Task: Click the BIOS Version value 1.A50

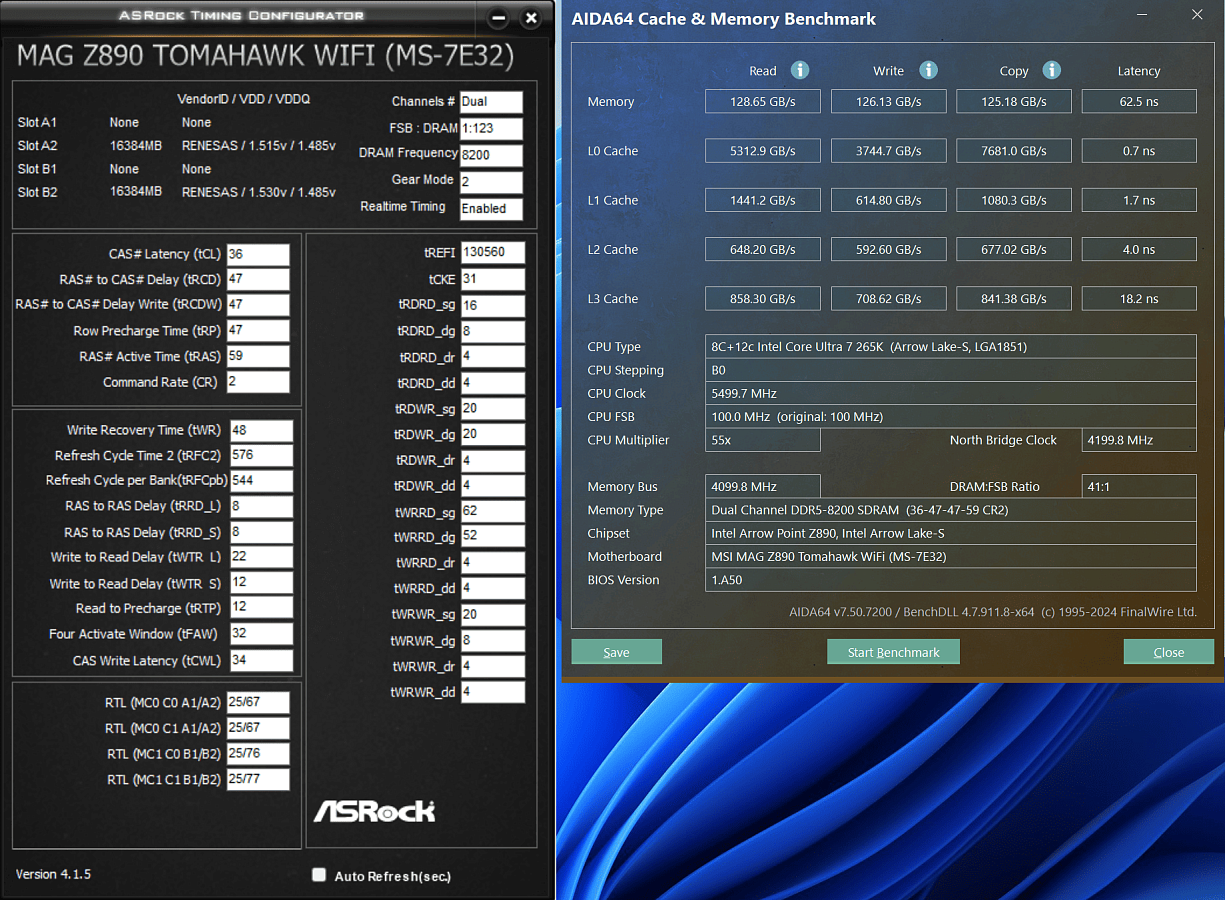Action: pos(951,580)
